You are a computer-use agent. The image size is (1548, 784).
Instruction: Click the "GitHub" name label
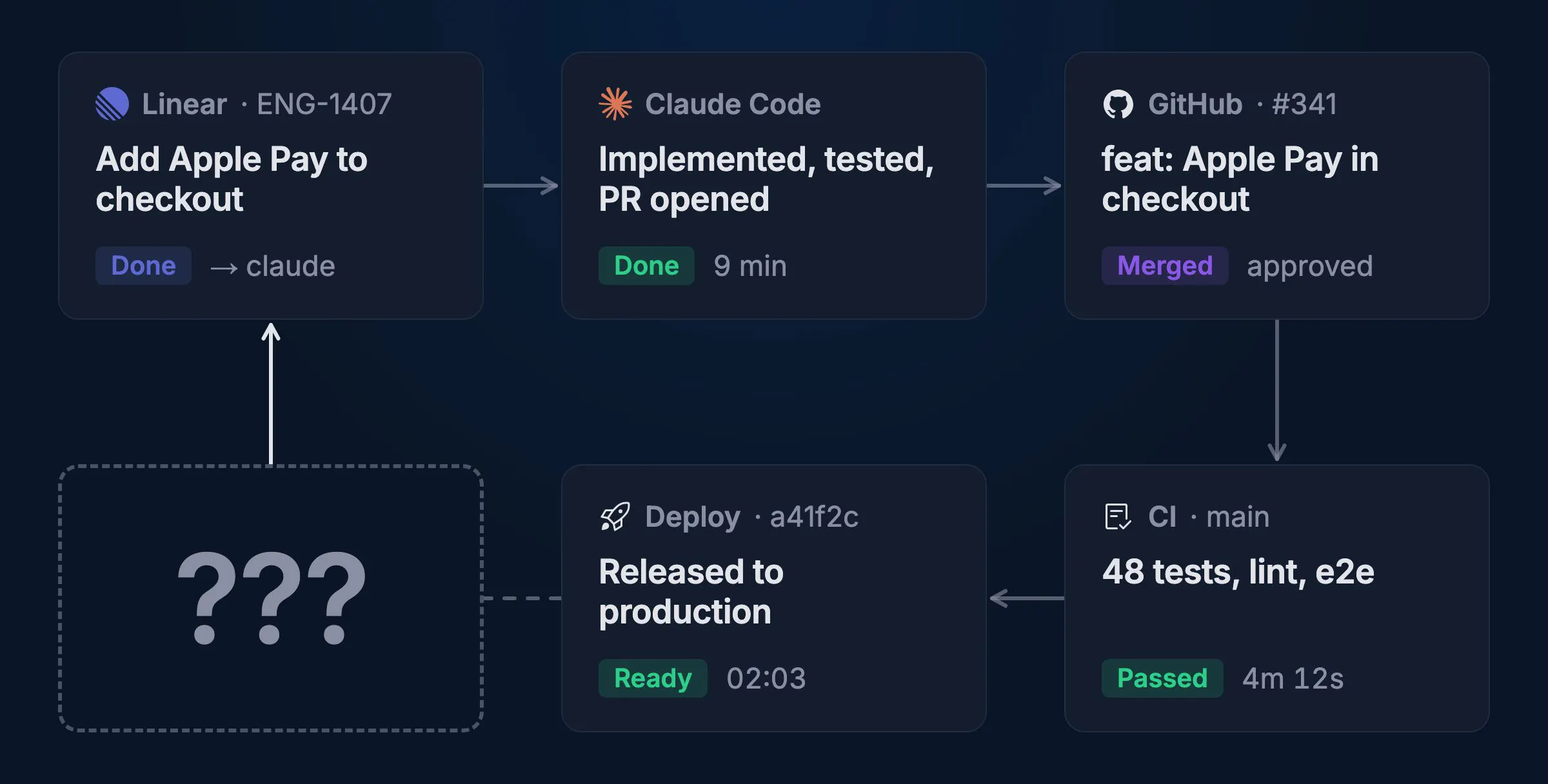1195,104
